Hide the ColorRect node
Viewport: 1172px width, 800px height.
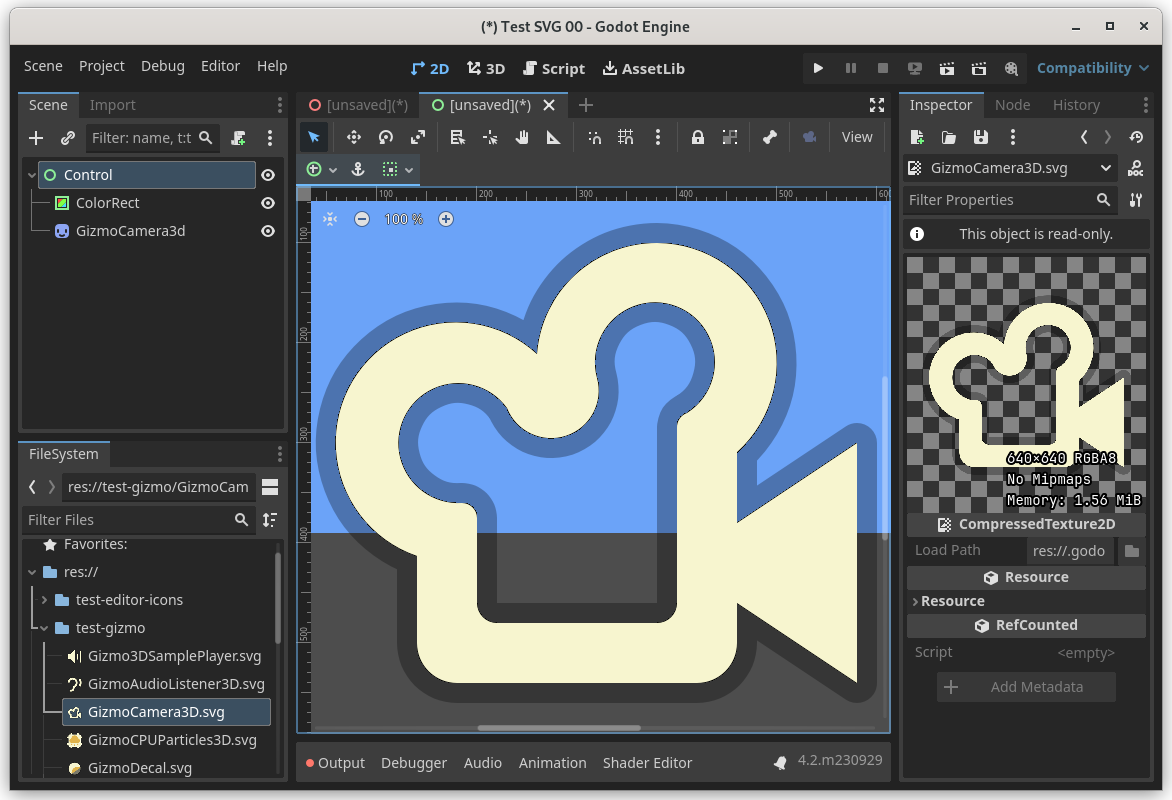(x=267, y=203)
